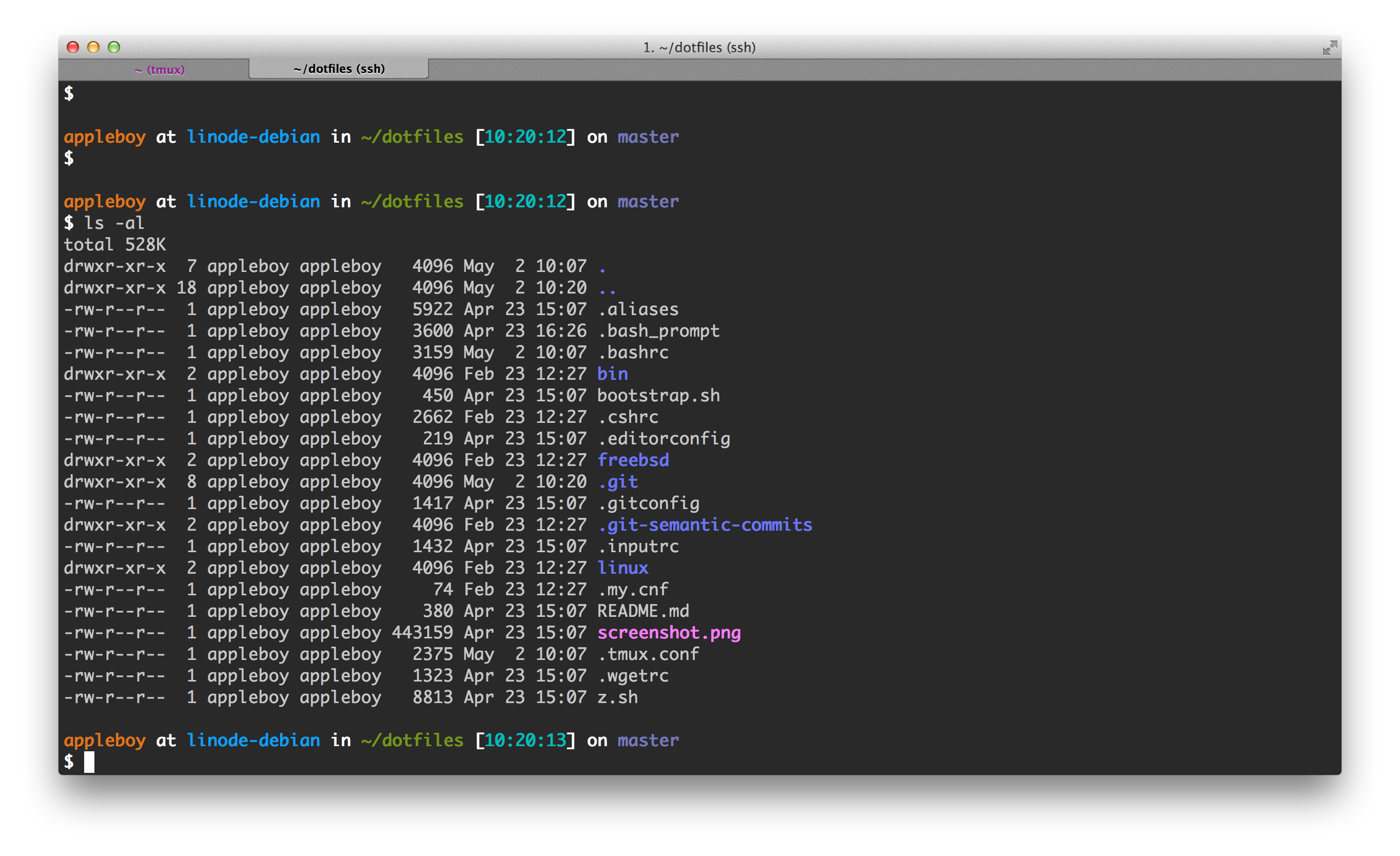This screenshot has height=856, width=1400.
Task: Click the screenshot.png filename in listing
Action: 669,633
